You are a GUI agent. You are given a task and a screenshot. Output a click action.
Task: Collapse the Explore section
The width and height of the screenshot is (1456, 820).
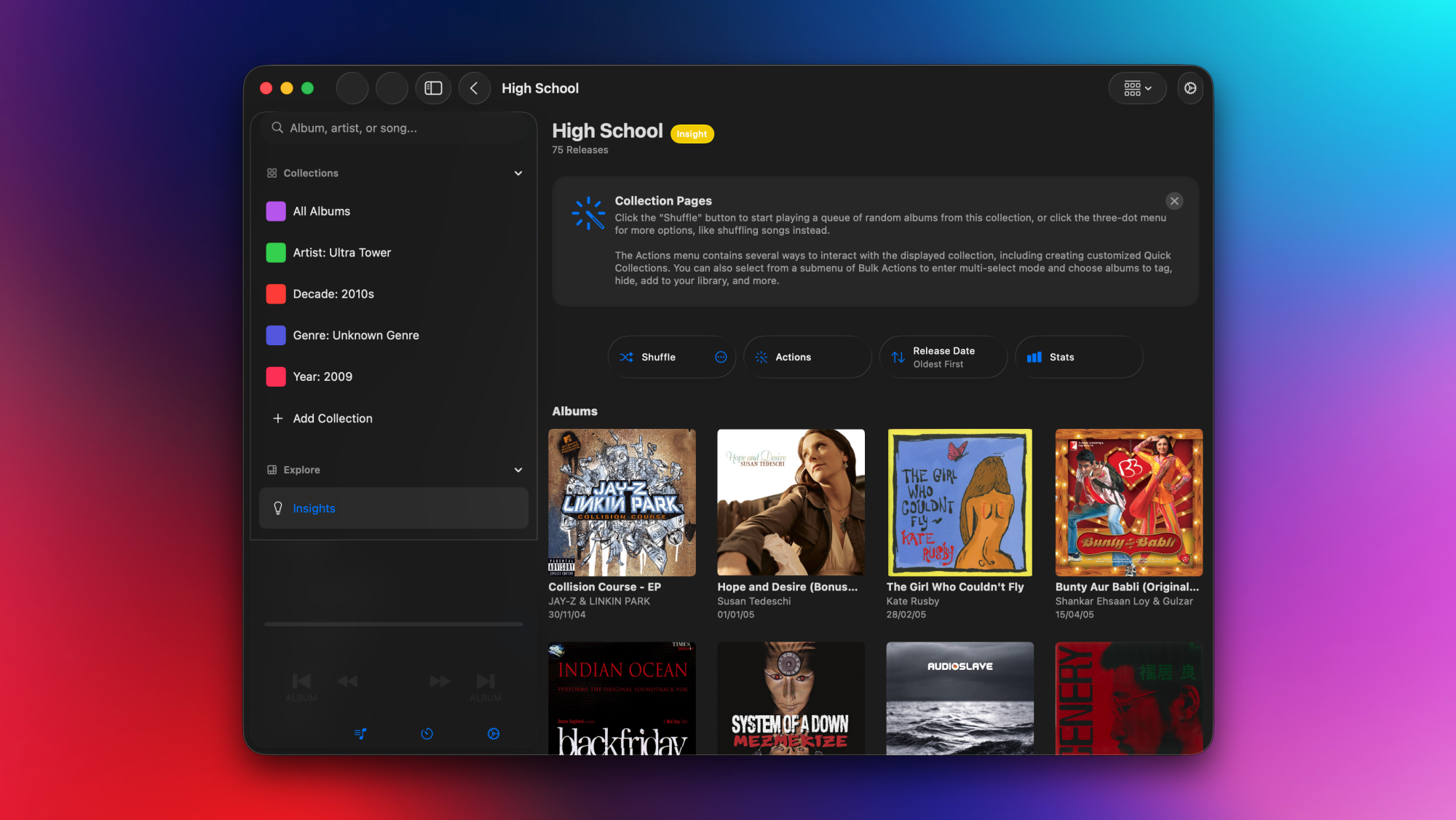(518, 470)
